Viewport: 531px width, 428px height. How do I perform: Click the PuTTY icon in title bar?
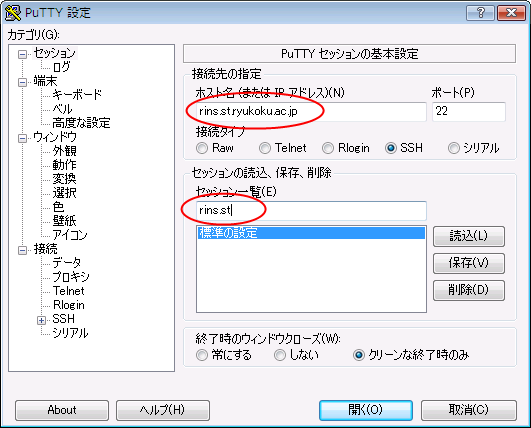coord(13,13)
